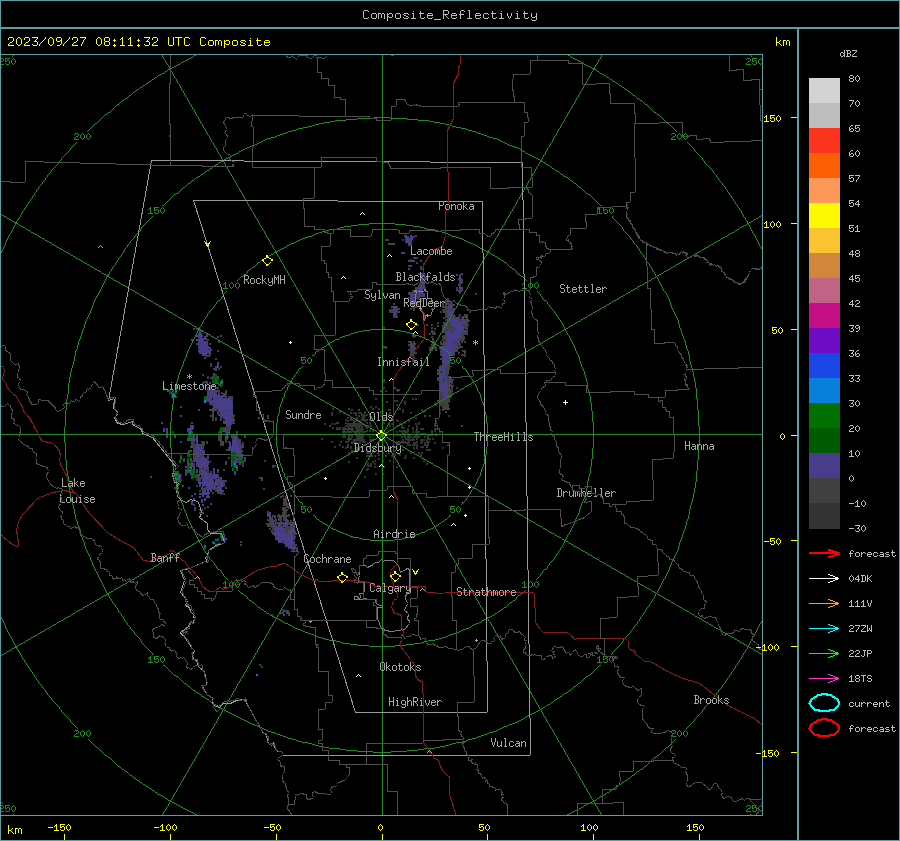Click the Ponoka label

tap(456, 206)
